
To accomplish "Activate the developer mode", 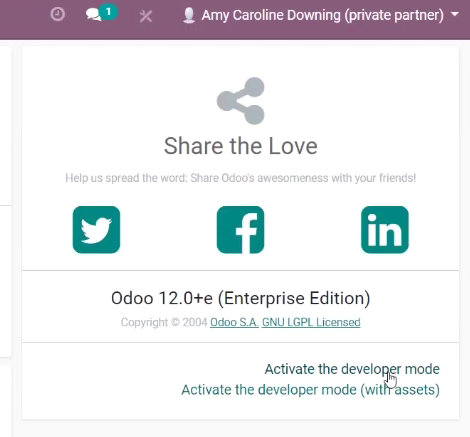I will (x=352, y=369).
